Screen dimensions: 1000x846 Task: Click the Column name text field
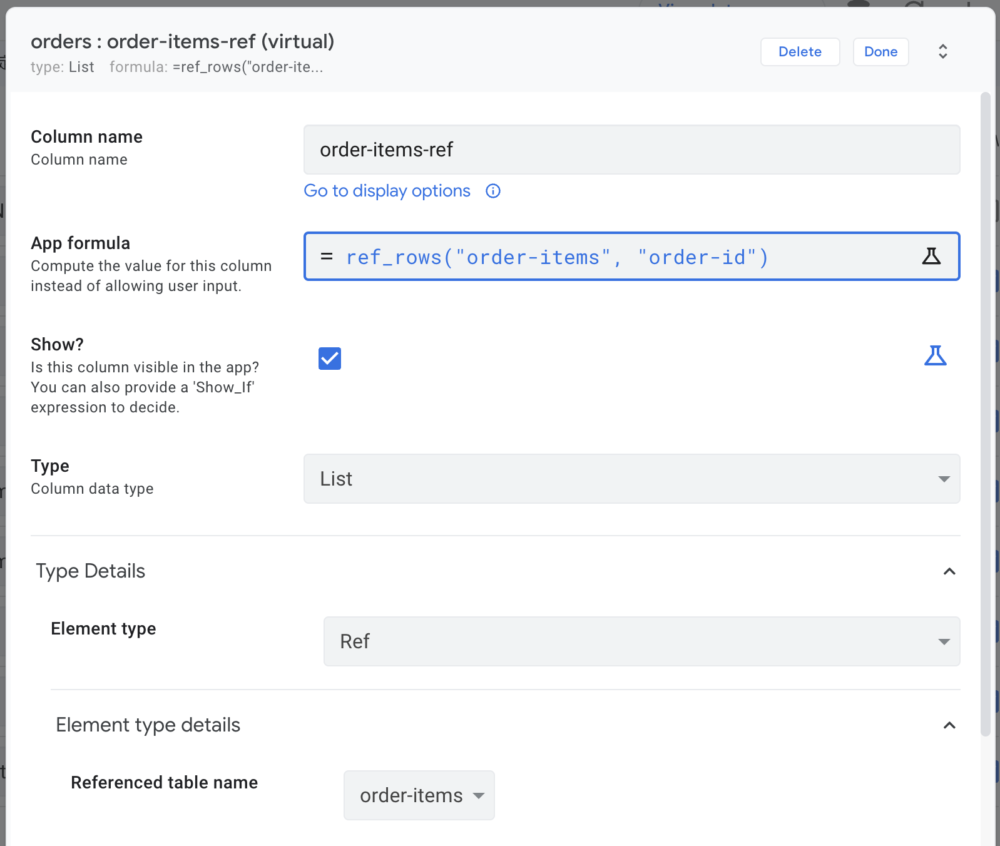pyautogui.click(x=631, y=150)
